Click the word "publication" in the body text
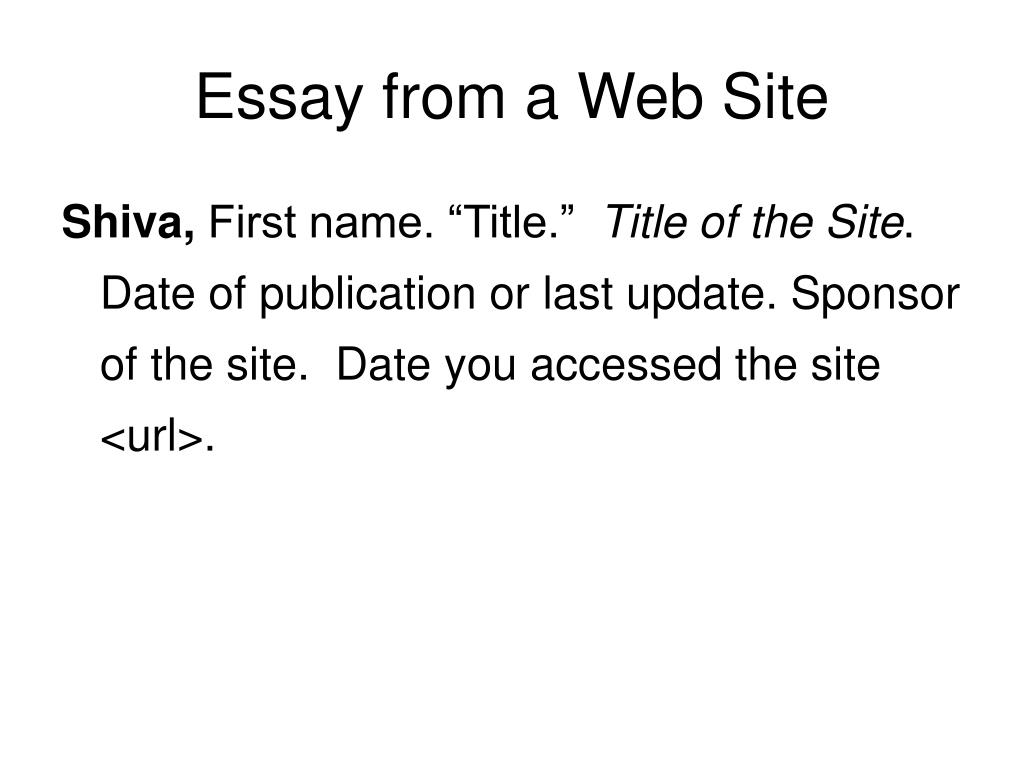Viewport: 1024px width, 768px height. coord(368,295)
